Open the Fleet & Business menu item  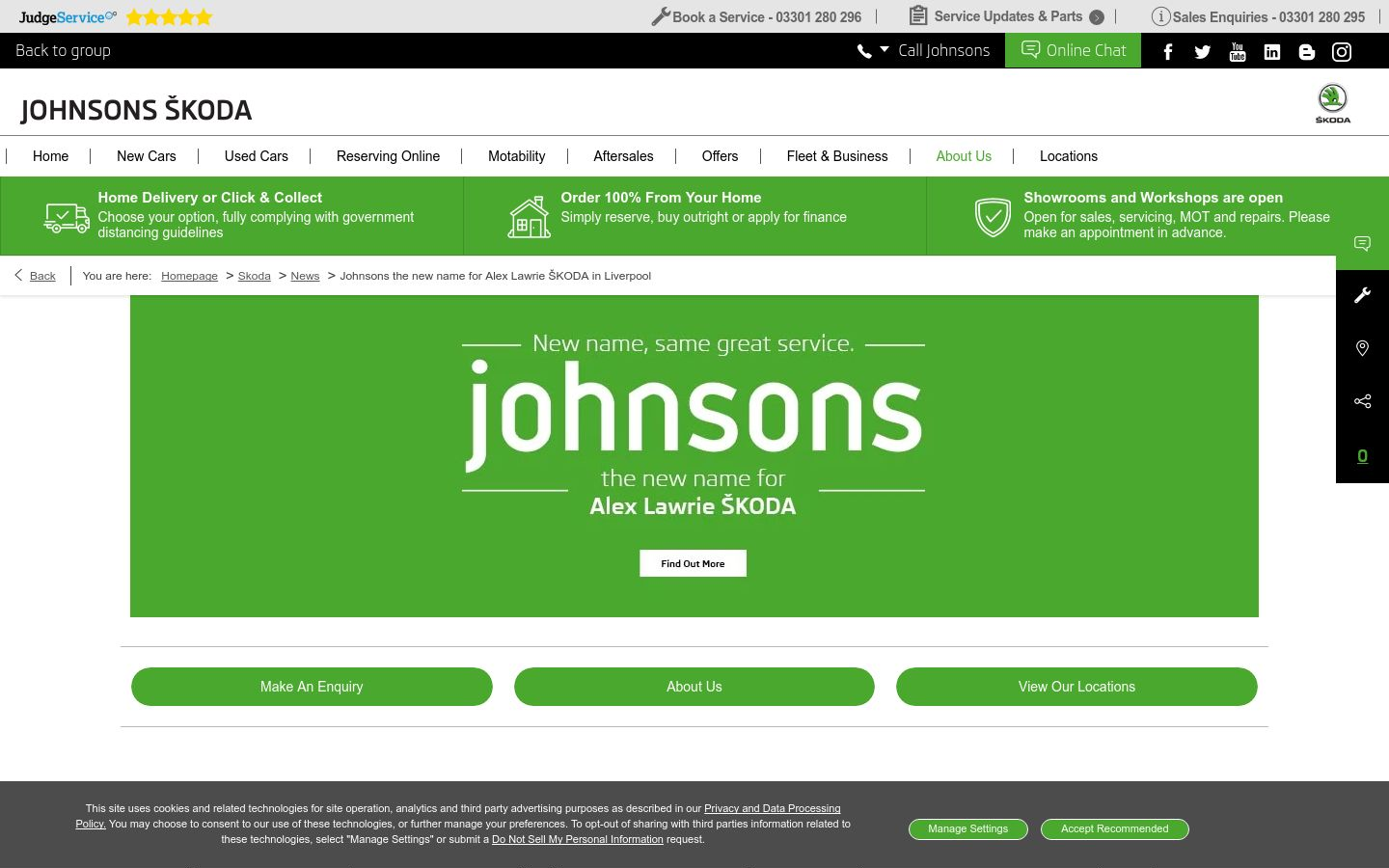(837, 156)
